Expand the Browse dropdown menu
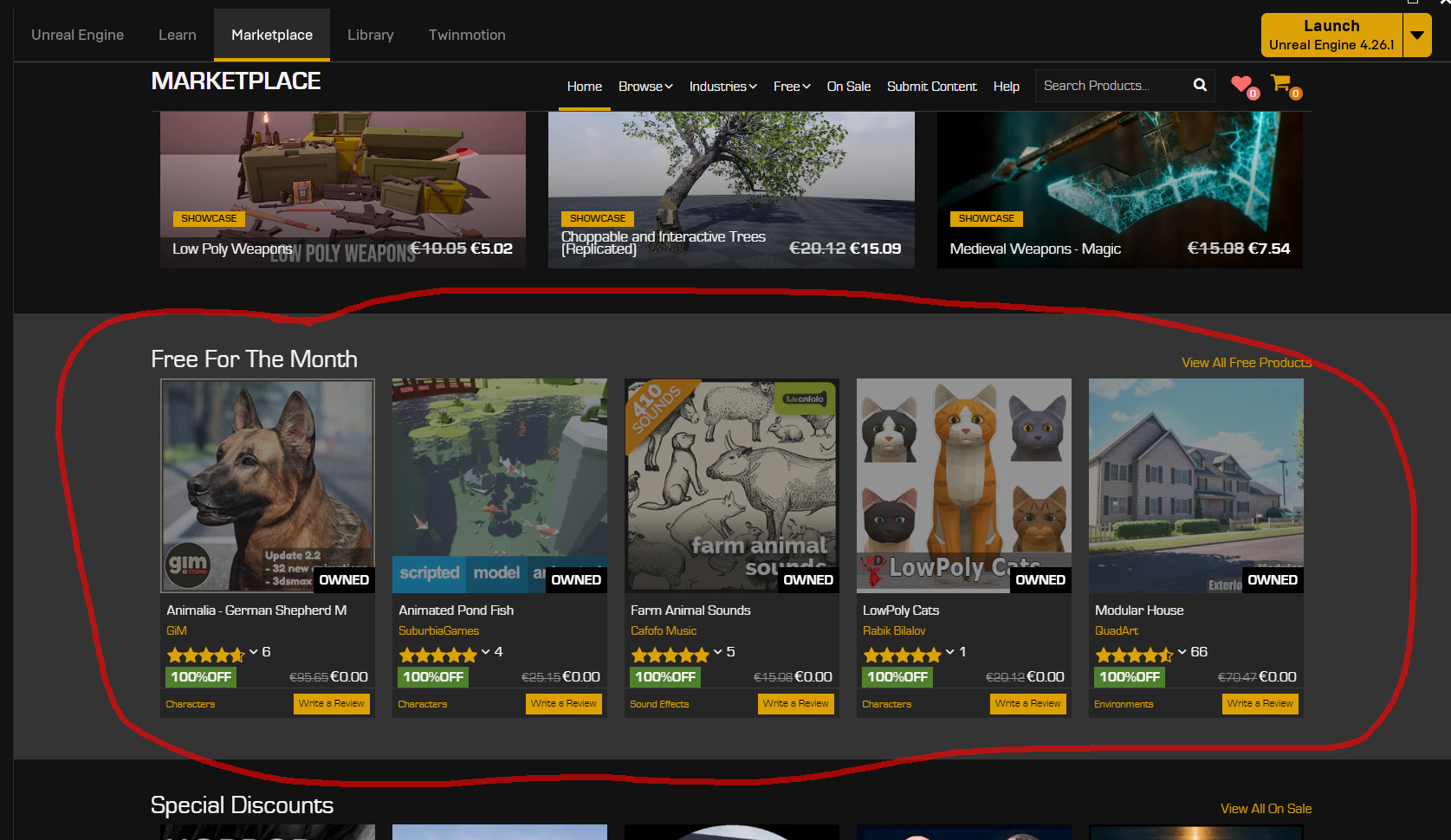This screenshot has height=840, width=1451. click(x=645, y=87)
